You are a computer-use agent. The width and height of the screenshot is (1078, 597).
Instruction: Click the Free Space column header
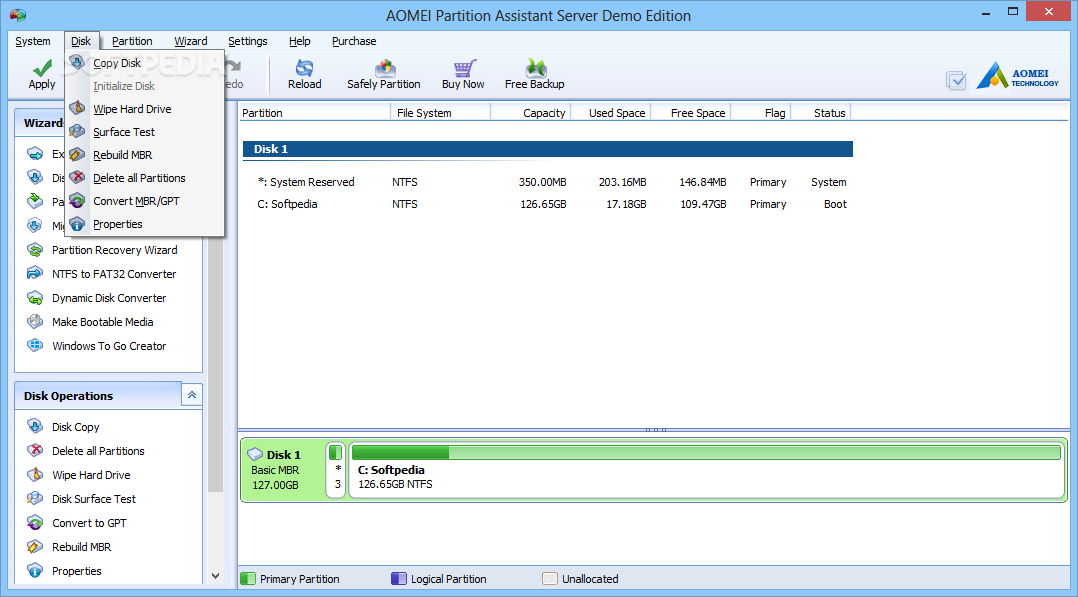pos(690,113)
